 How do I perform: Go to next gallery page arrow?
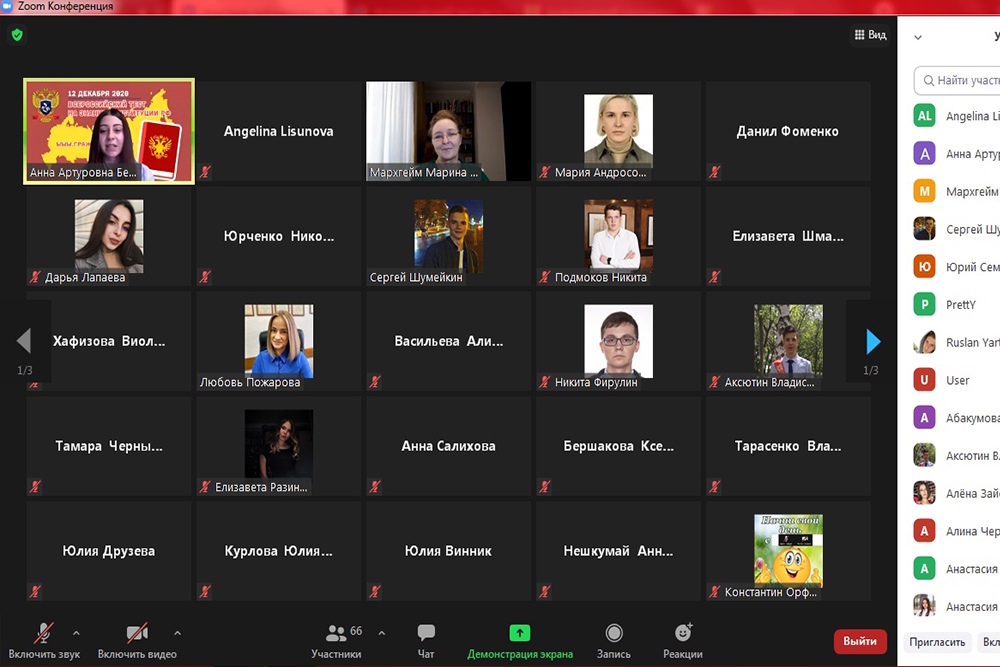[873, 342]
